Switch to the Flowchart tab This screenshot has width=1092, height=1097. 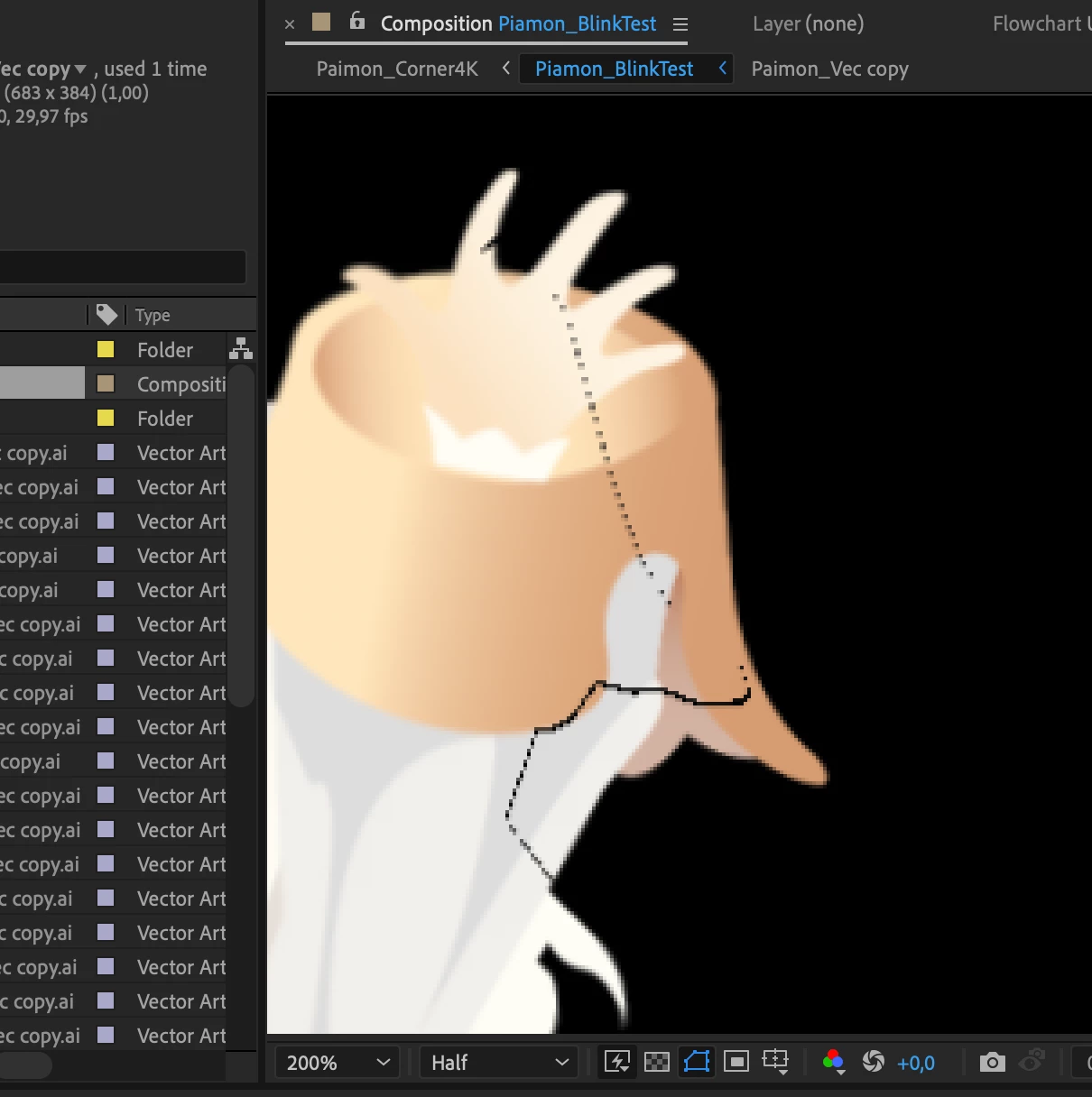pos(1041,24)
